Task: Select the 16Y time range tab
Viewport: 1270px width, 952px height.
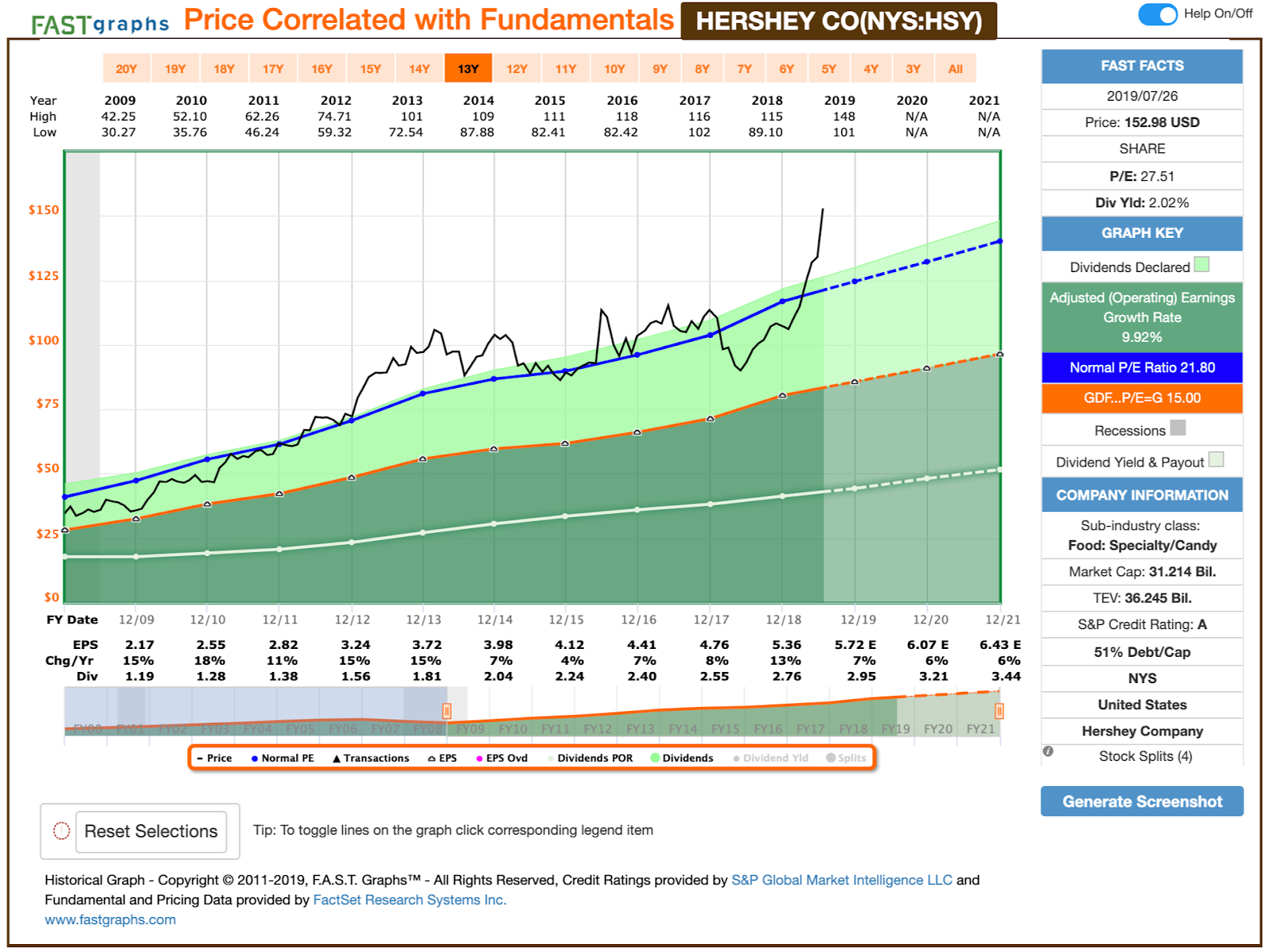Action: click(x=321, y=68)
